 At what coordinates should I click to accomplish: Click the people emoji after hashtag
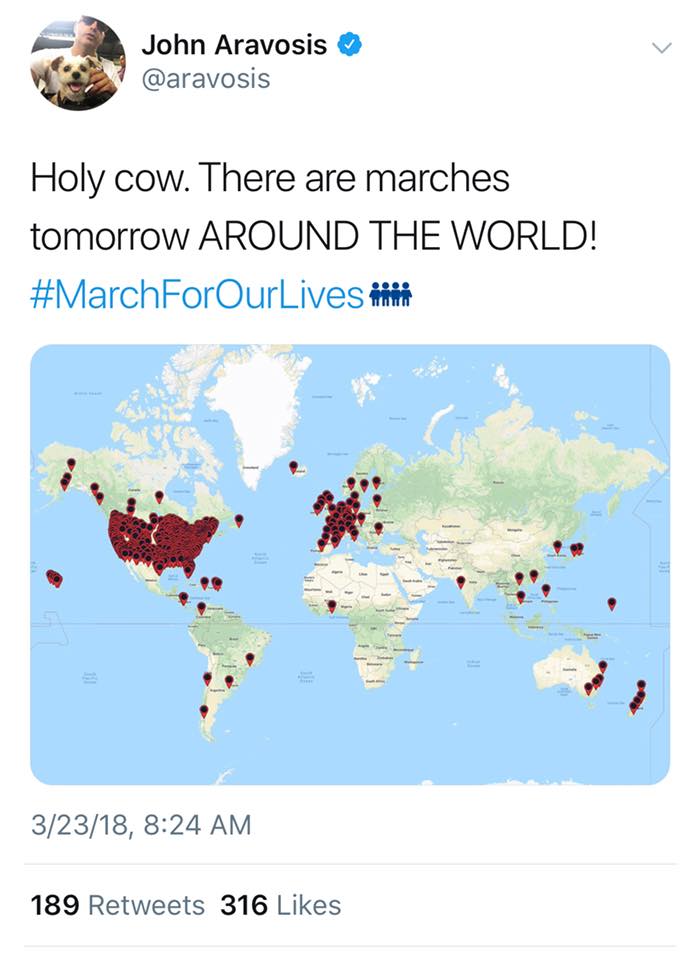pyautogui.click(x=391, y=295)
